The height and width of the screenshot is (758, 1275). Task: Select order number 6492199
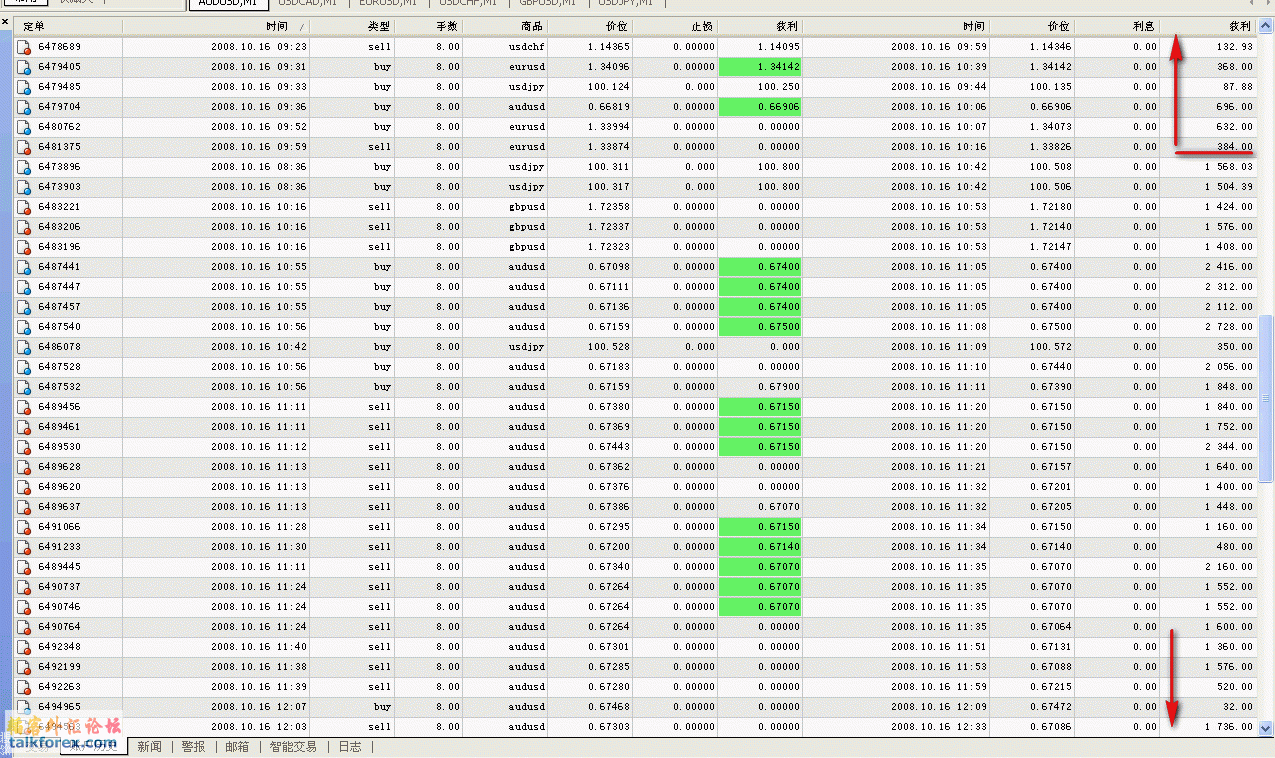(x=60, y=667)
